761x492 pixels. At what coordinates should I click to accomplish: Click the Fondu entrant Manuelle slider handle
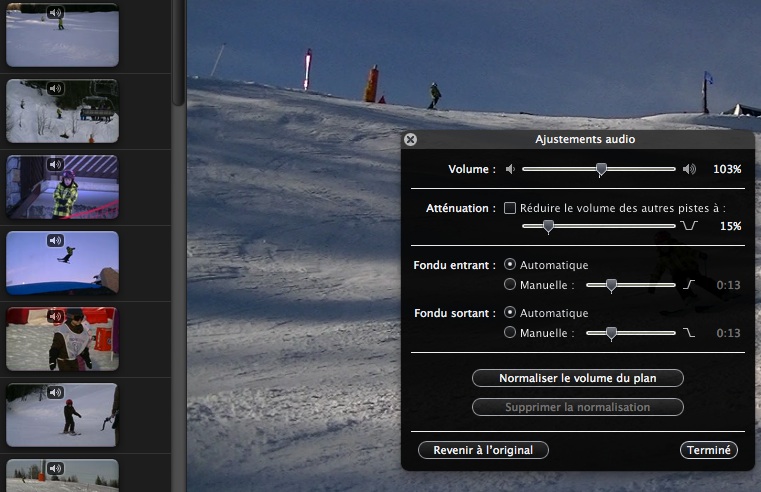click(612, 285)
